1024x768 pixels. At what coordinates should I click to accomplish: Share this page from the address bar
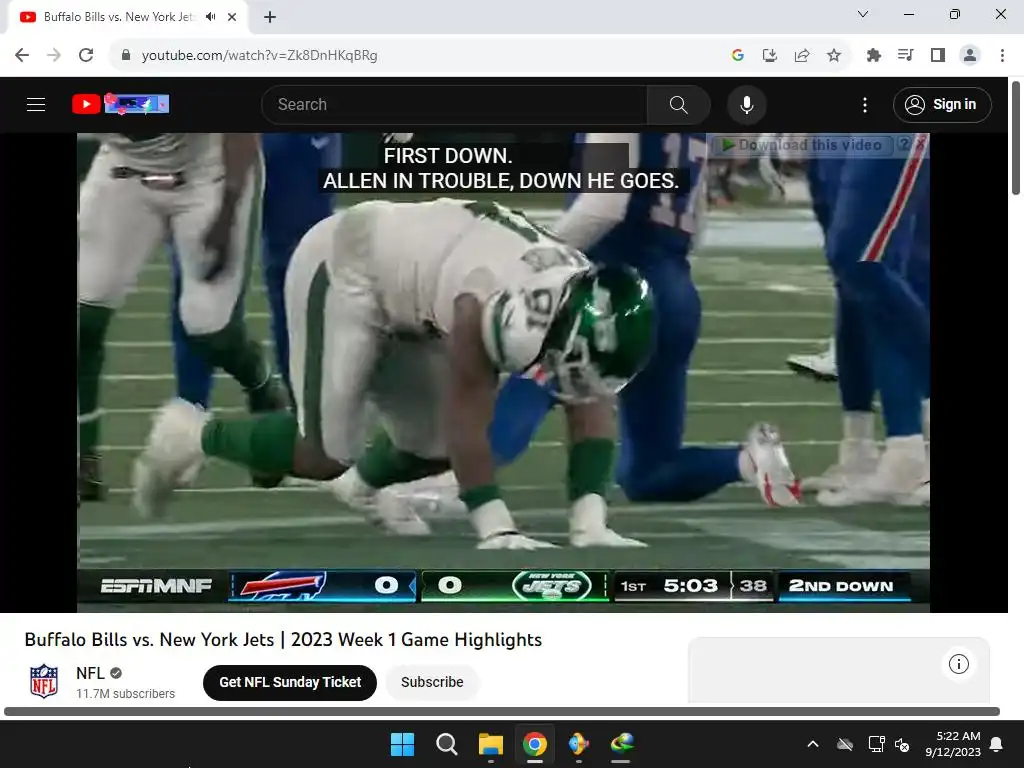click(802, 56)
